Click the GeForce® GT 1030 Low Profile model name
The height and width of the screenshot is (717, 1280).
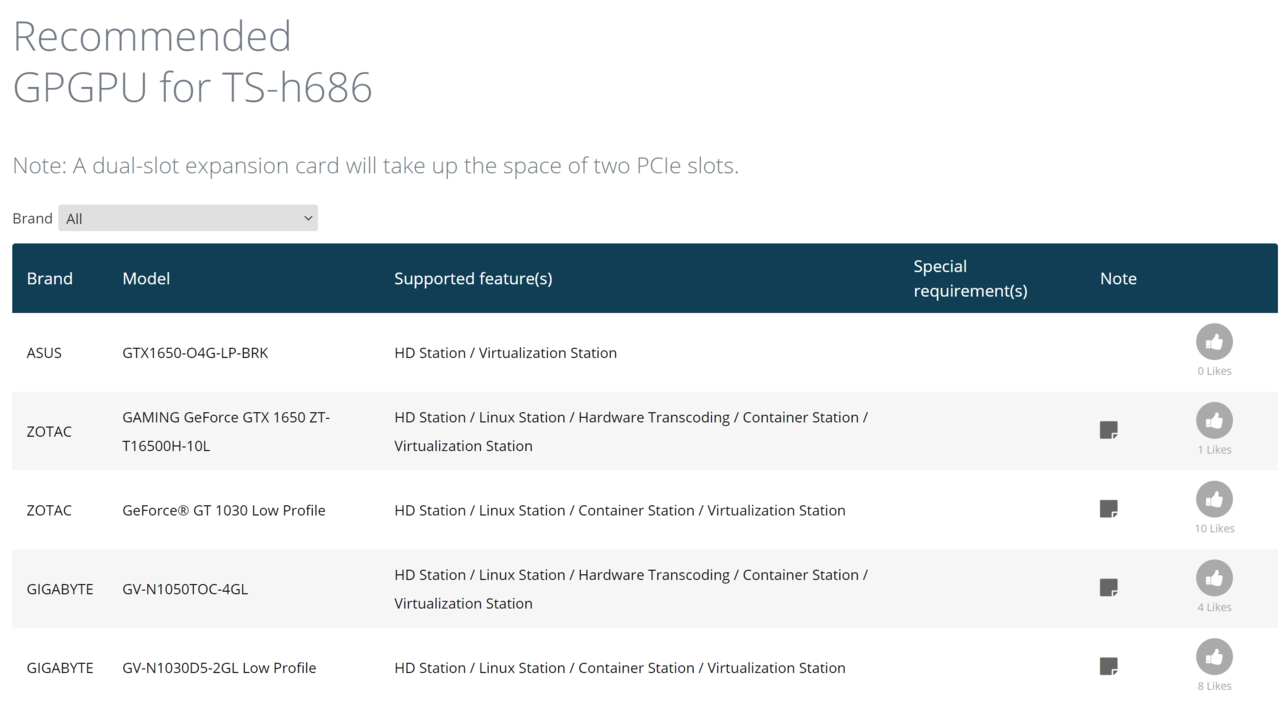tap(224, 510)
